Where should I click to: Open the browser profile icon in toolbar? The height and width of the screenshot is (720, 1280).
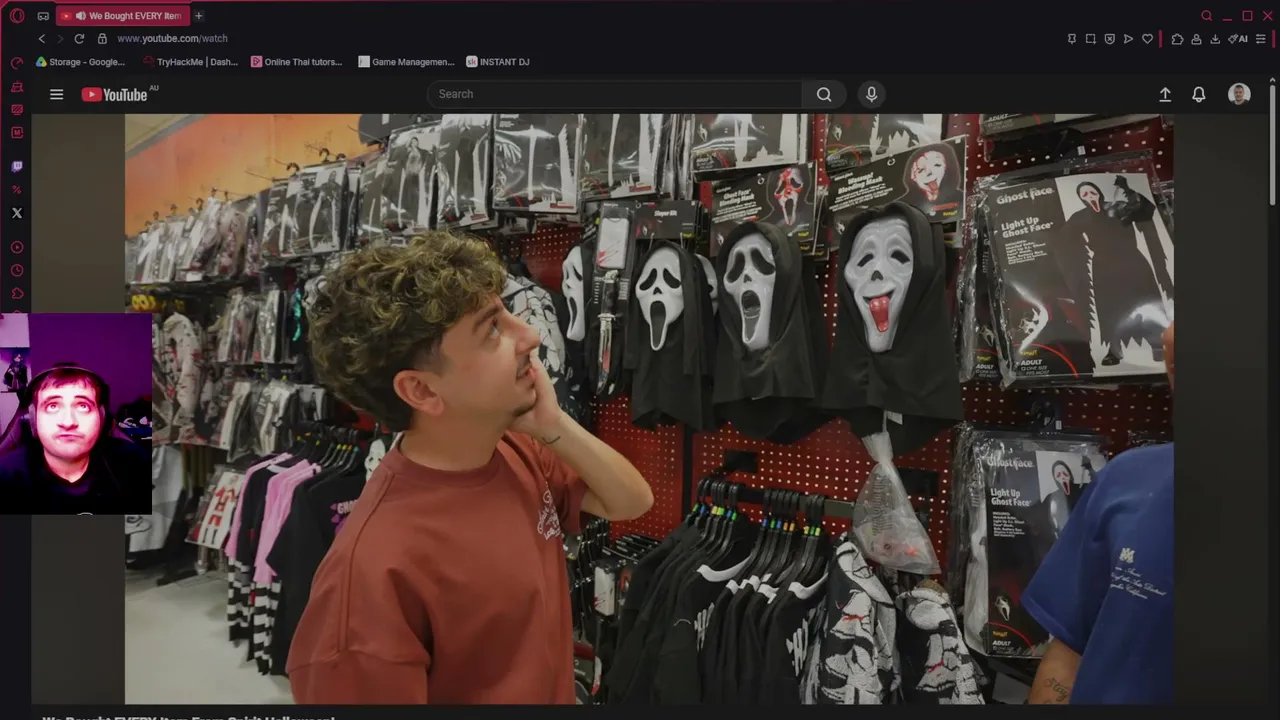(1196, 39)
